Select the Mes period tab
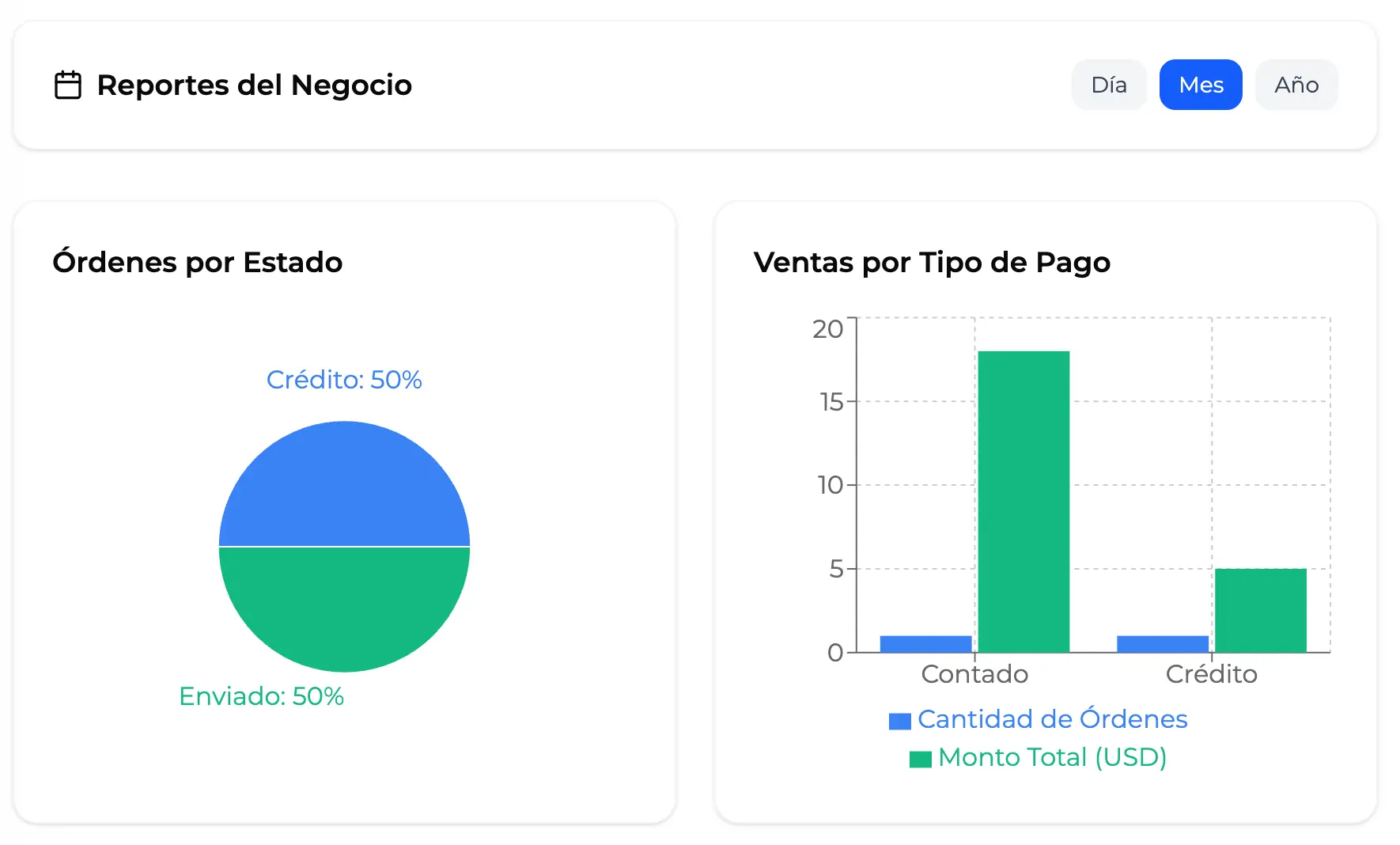The height and width of the screenshot is (845, 1400). 1200,85
